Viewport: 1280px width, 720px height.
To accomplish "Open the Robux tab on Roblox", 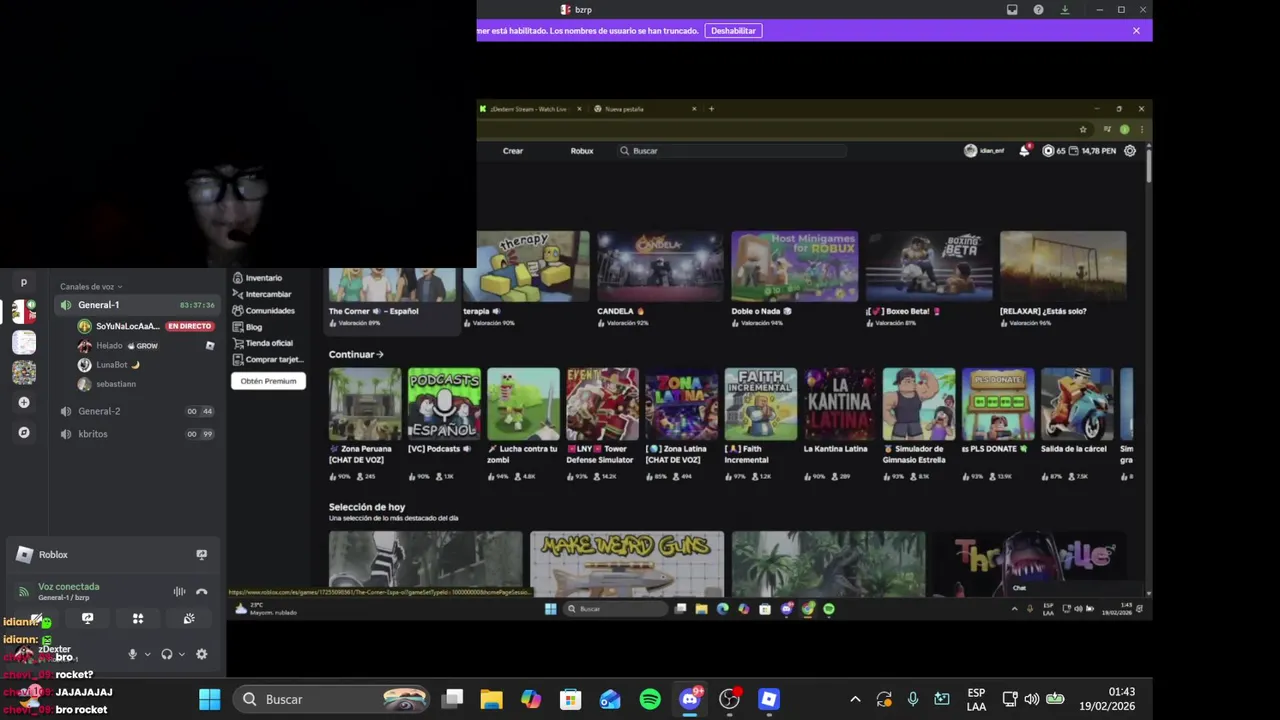I will (x=582, y=151).
